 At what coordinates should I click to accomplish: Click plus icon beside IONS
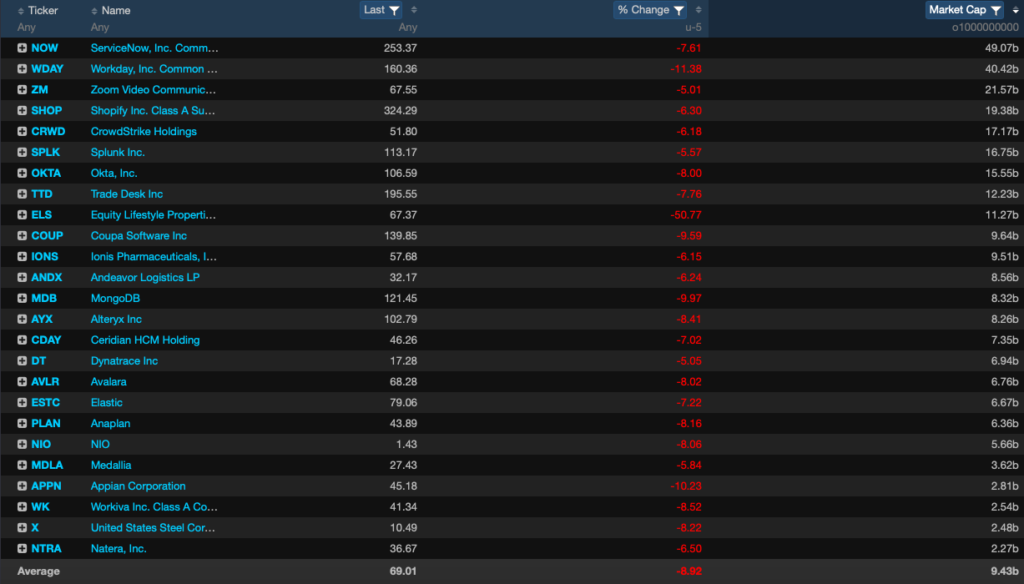(22, 257)
